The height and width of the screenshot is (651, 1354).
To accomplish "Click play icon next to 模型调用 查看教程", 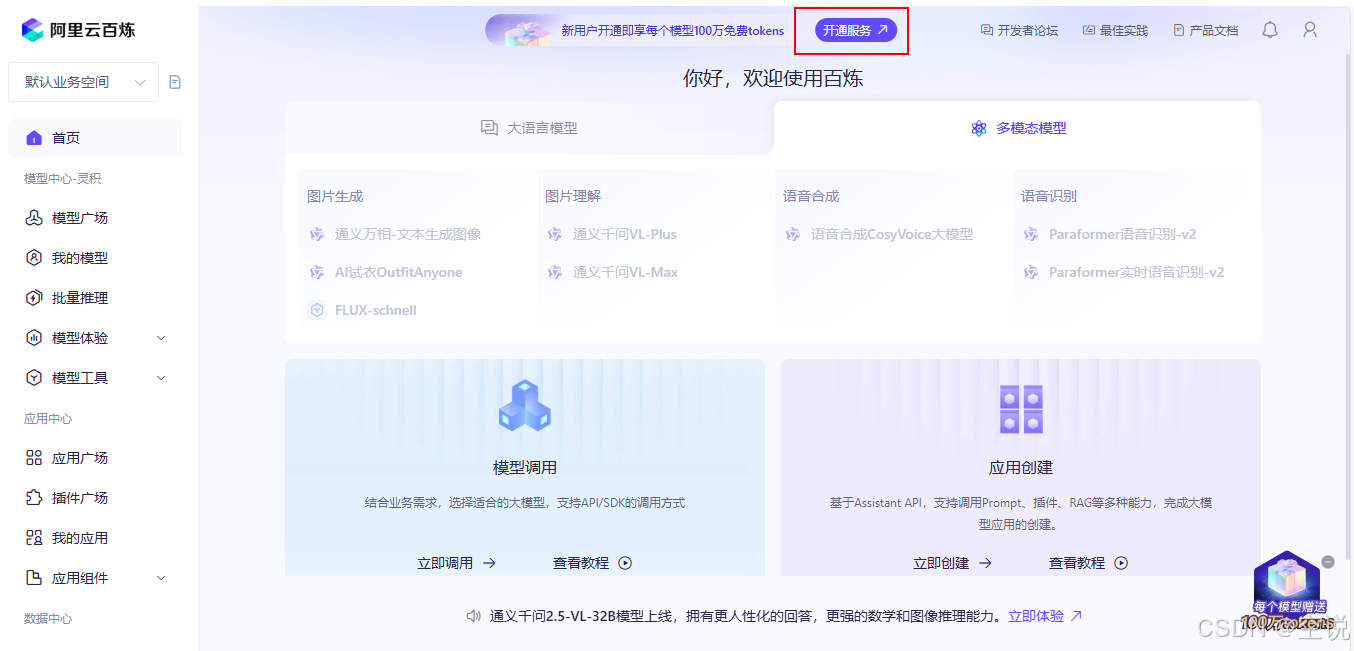I will [x=625, y=563].
